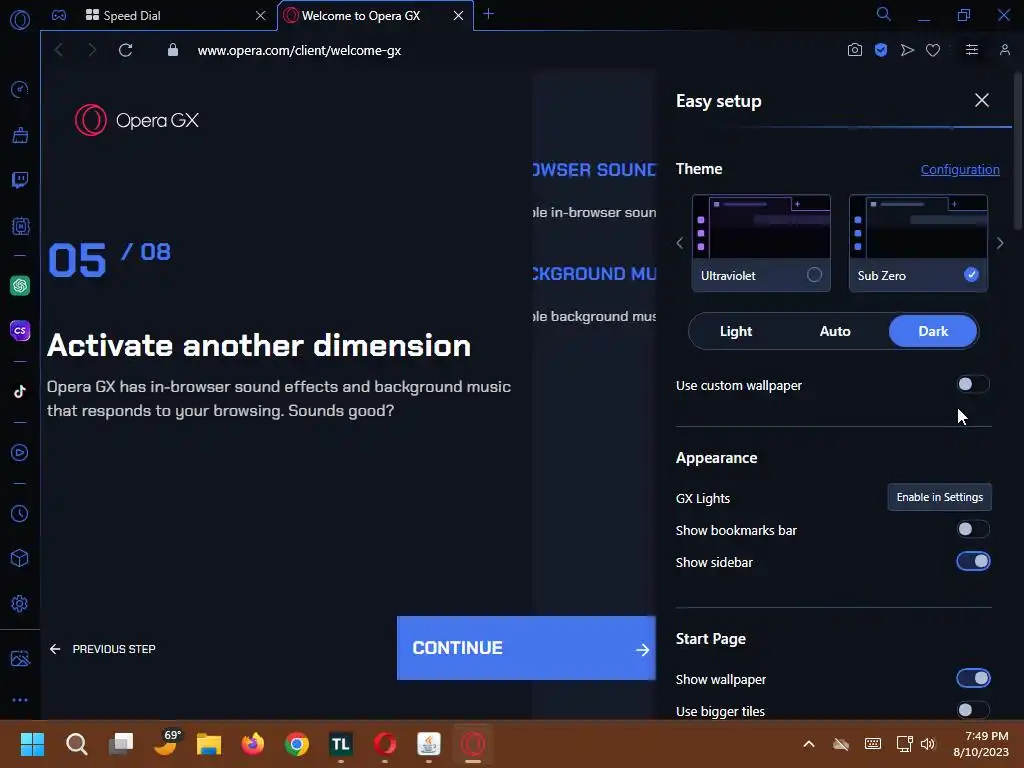Choose Light theme mode

pos(736,331)
